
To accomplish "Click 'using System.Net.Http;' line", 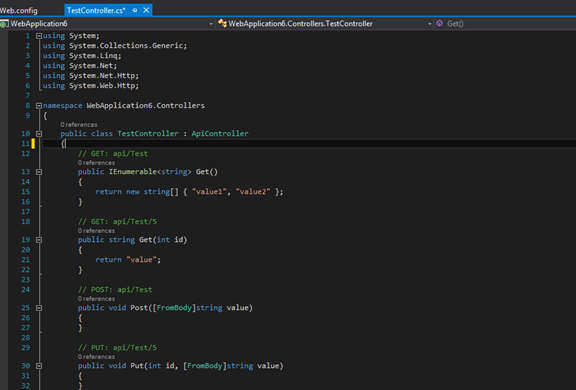I will (x=91, y=76).
